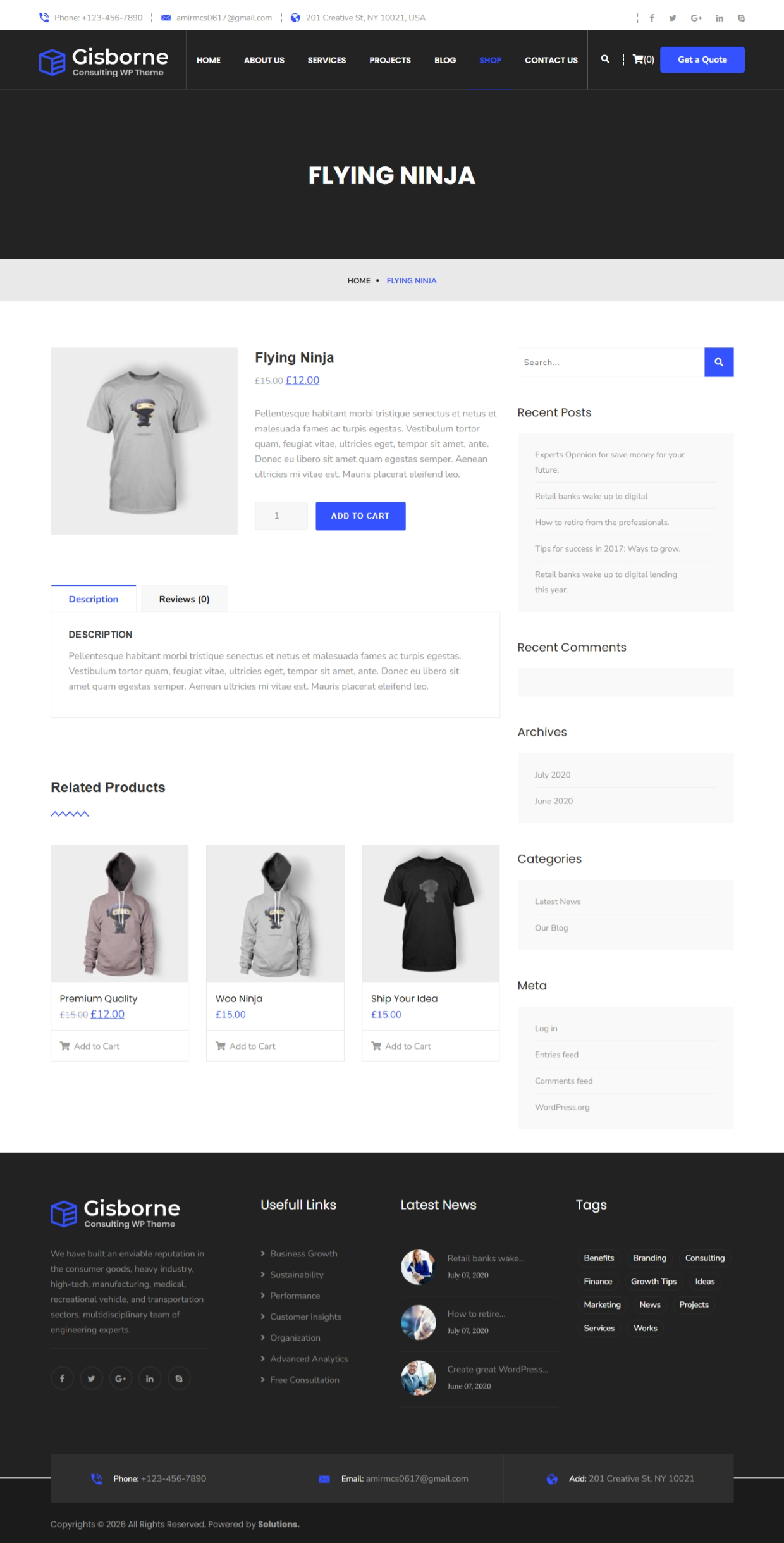Open the Services menu item

tap(327, 60)
